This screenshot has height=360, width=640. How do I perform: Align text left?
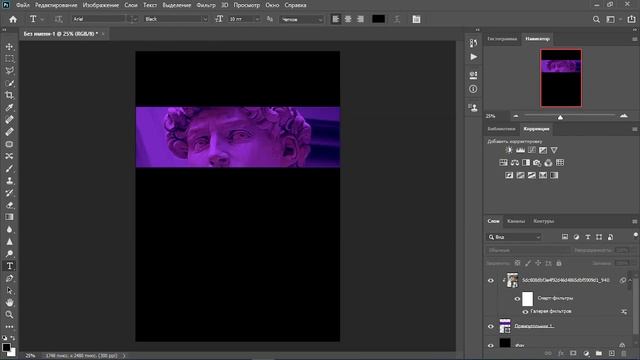(336, 19)
